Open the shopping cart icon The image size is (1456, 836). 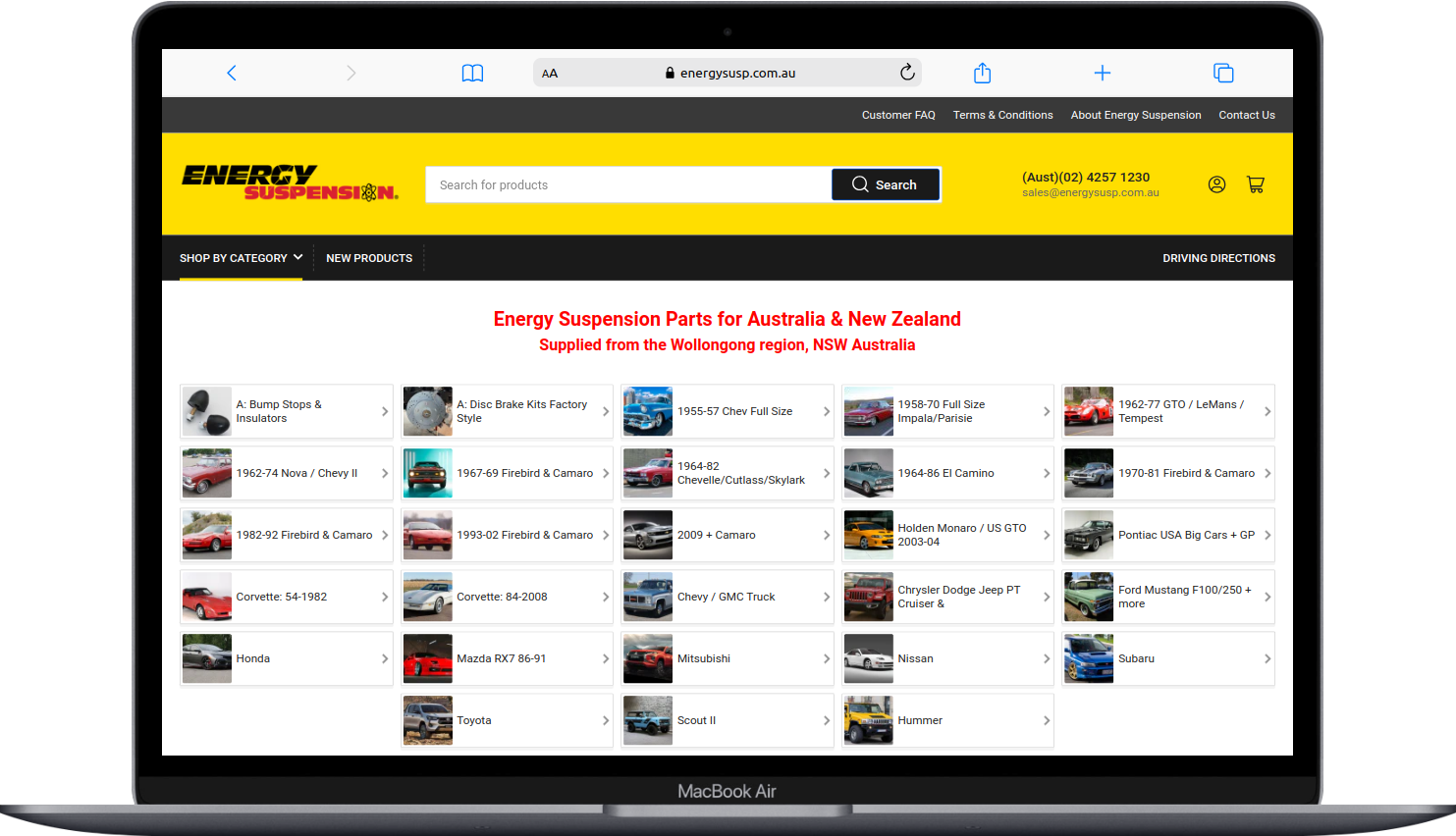point(1256,184)
